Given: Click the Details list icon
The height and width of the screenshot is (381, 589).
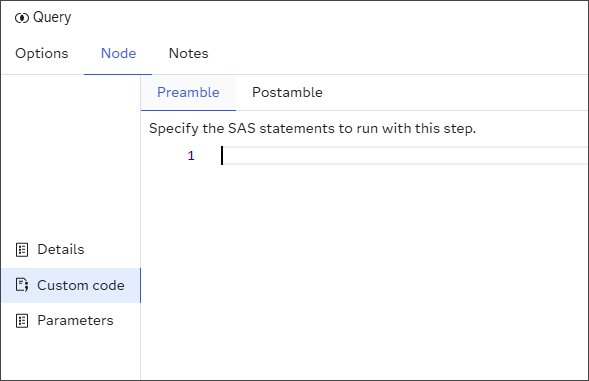Looking at the screenshot, I should [x=22, y=249].
